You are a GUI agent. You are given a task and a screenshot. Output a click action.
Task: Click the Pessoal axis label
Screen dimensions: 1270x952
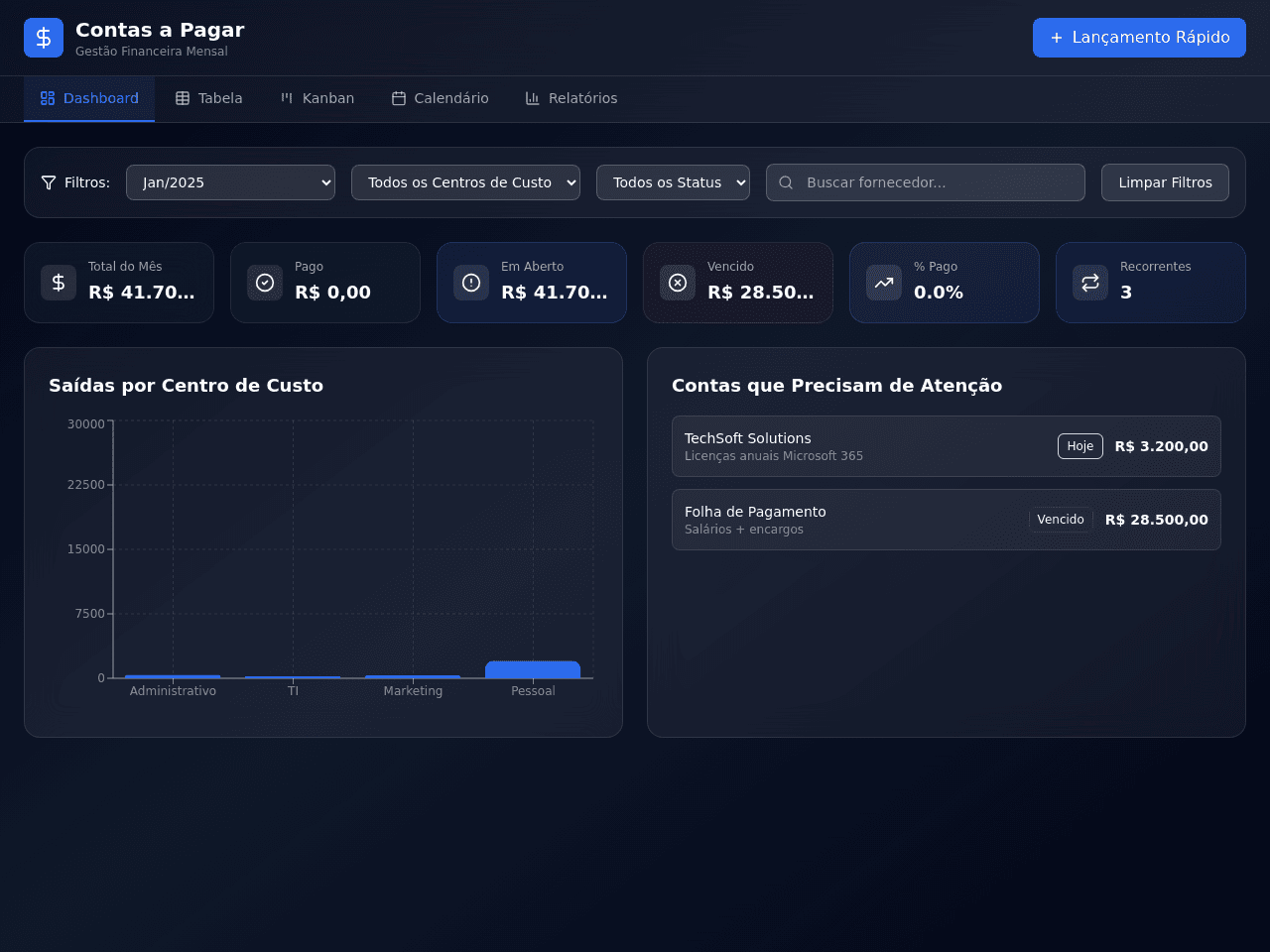coord(533,691)
